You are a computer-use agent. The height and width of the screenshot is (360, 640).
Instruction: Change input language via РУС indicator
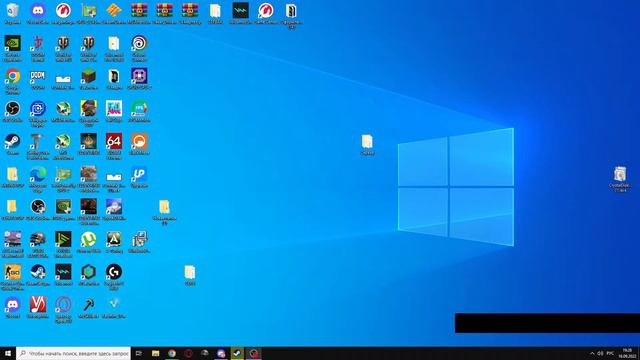tap(610, 353)
